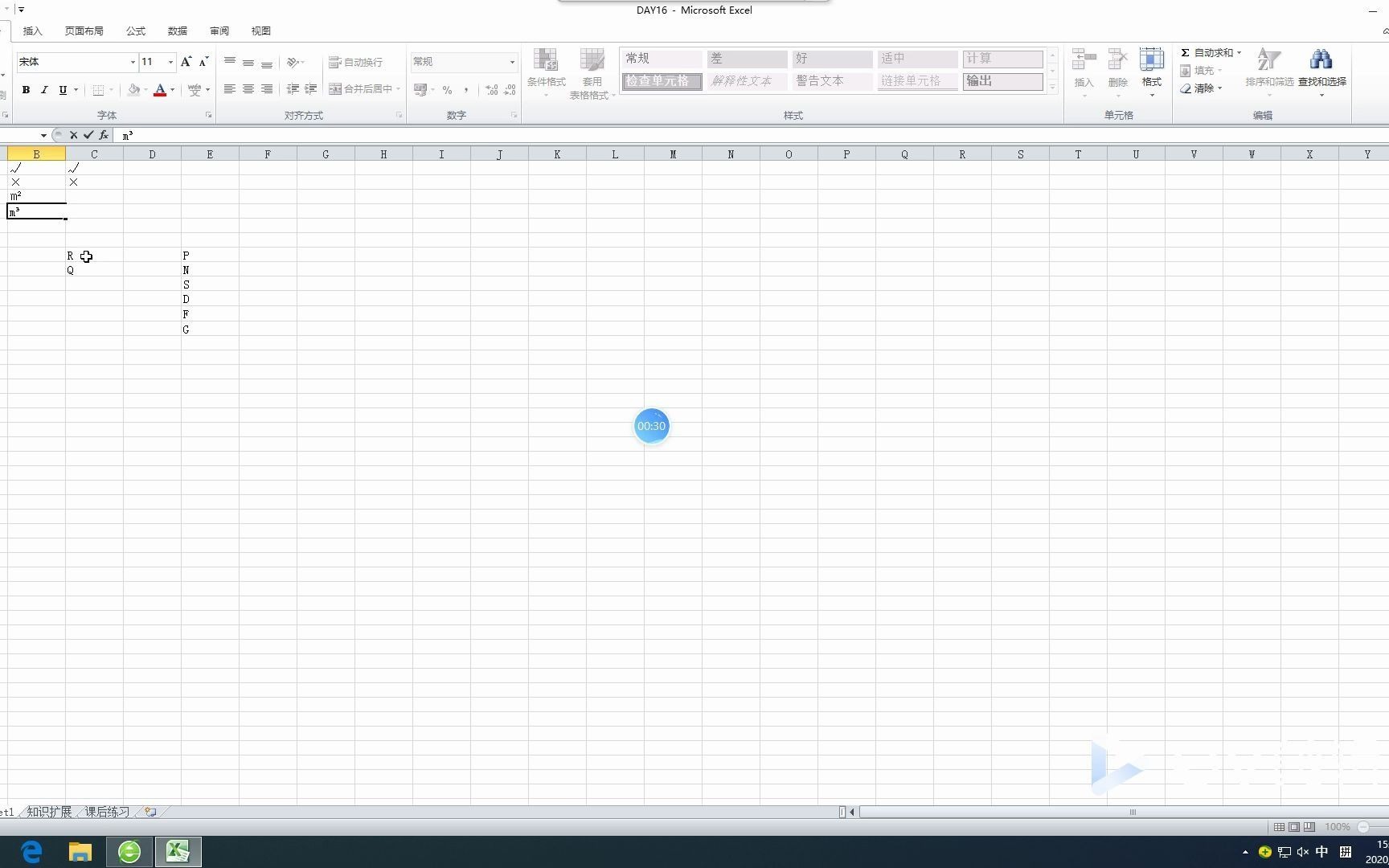Screen dimensions: 1389x868
Task: Click the insert function fx icon
Action: tap(104, 136)
